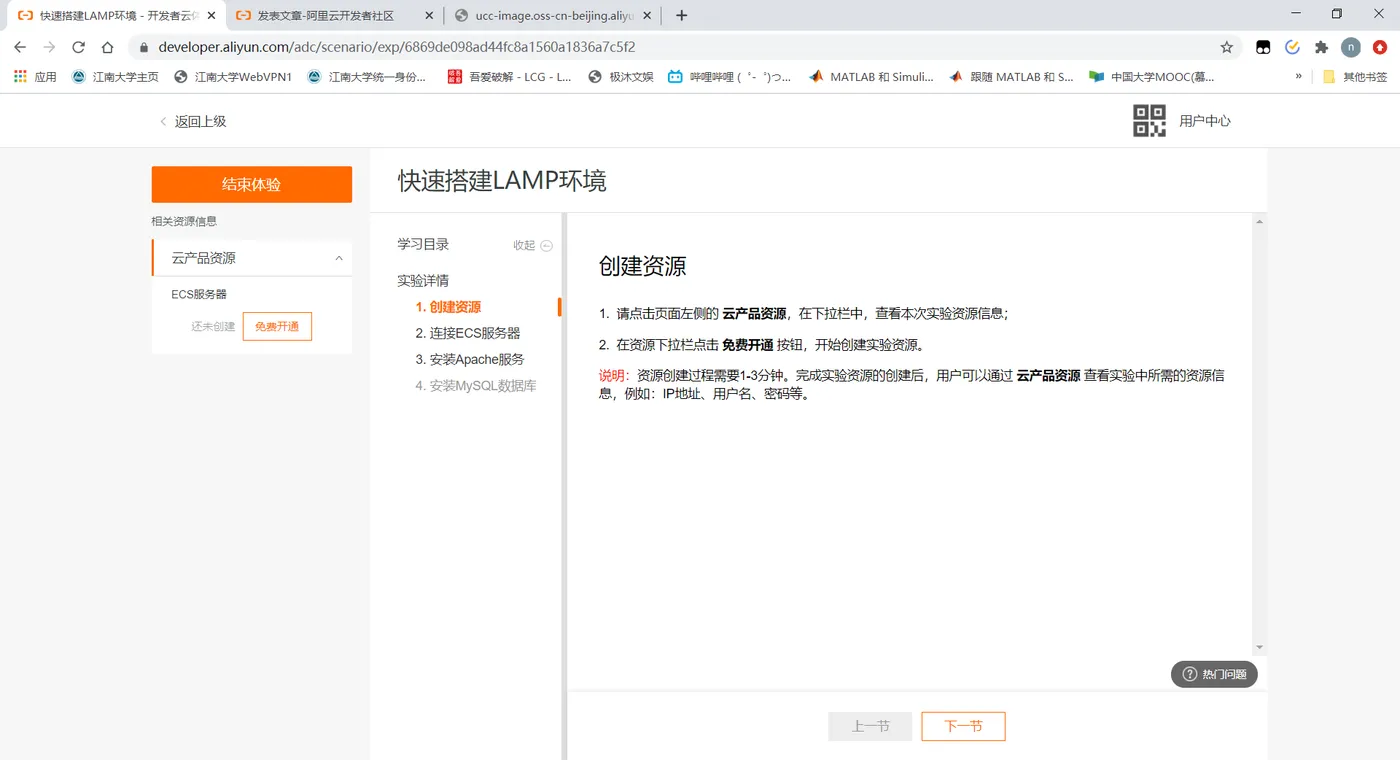Viewport: 1400px width, 760px height.
Task: Collapse the 云产品资源 panel
Action: (339, 258)
